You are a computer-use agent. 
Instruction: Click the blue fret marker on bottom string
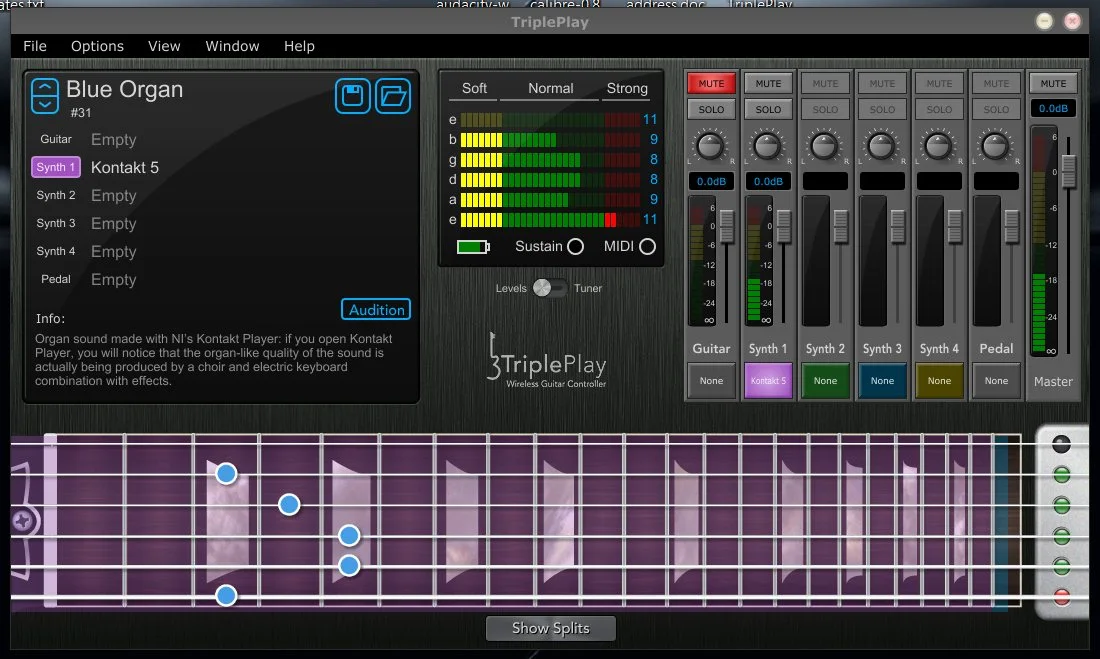(226, 596)
